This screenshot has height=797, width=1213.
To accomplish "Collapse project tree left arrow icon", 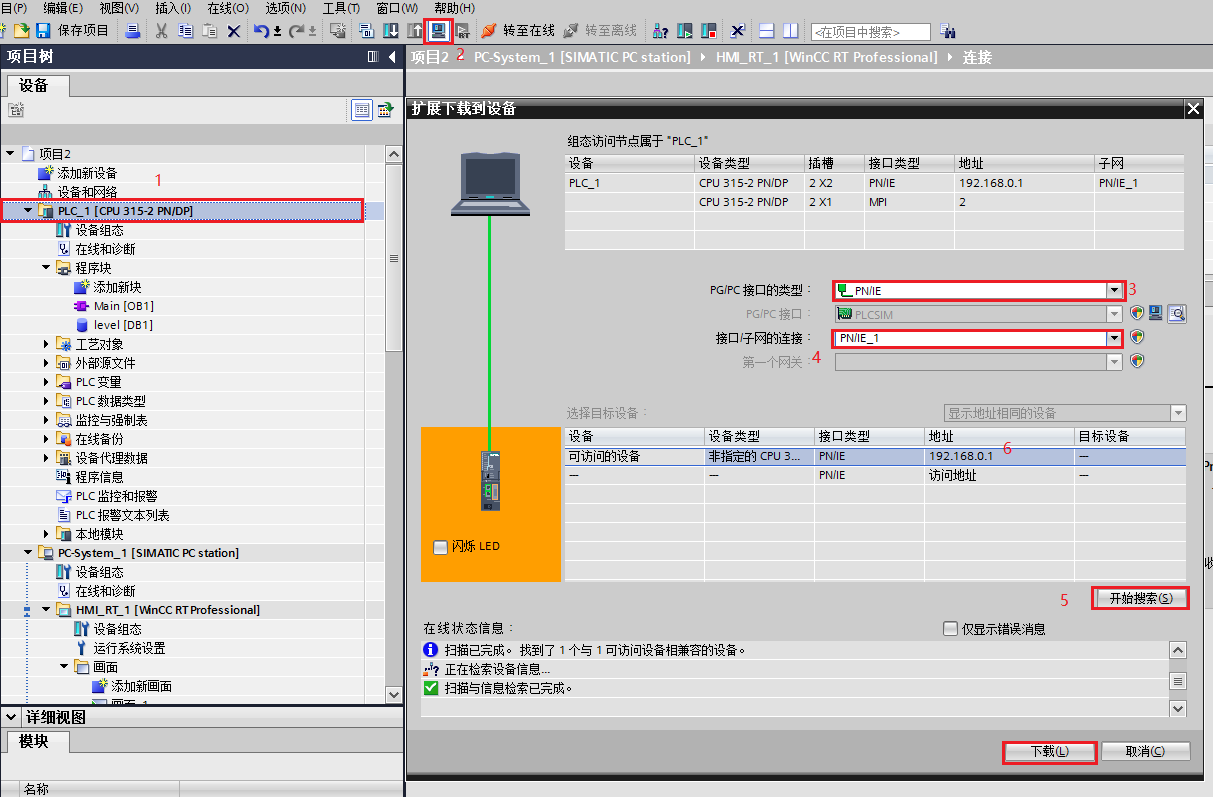I will pos(394,57).
